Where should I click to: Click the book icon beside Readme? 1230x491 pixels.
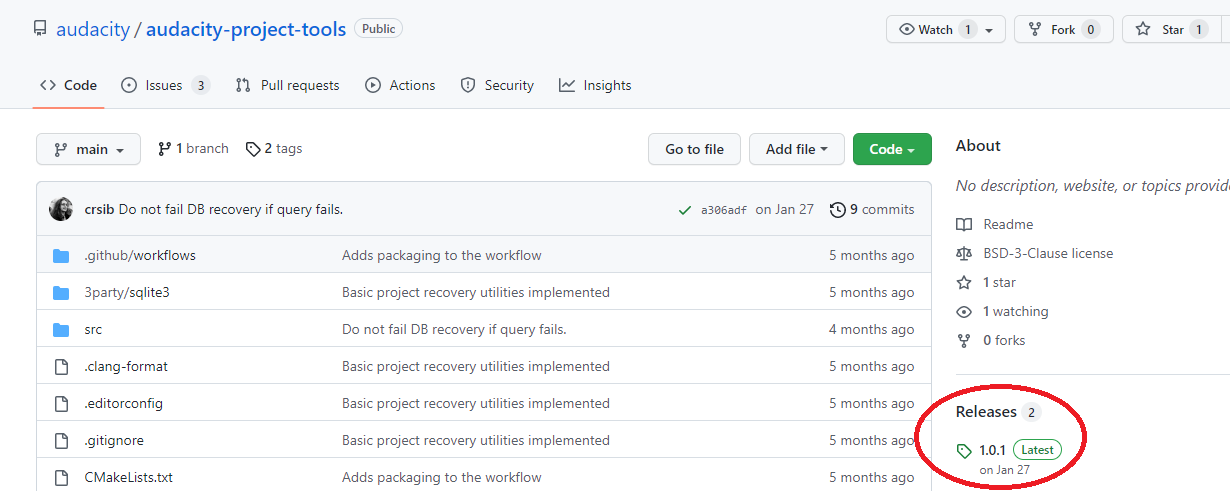coord(964,224)
